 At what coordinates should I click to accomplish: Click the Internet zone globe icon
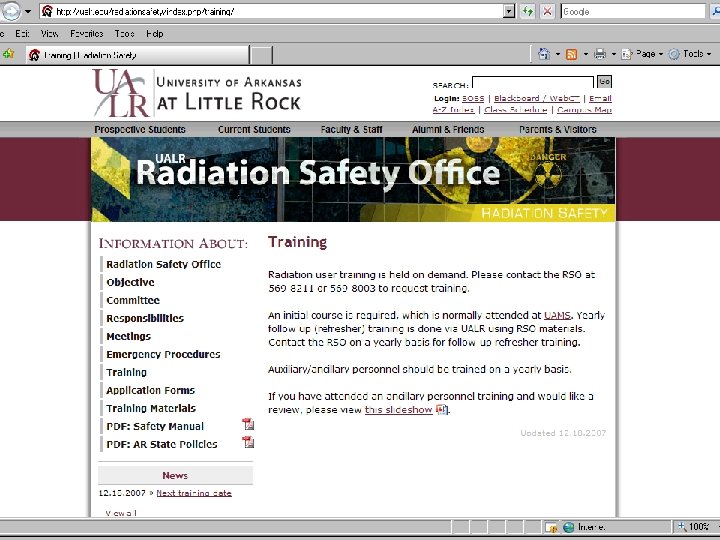coord(568,527)
